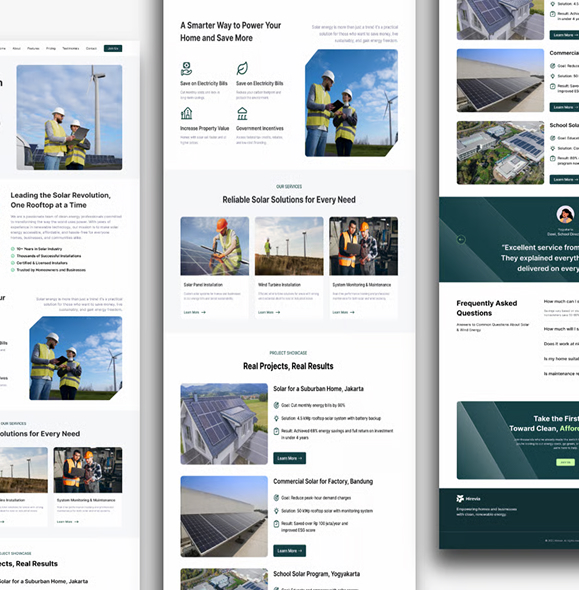Click the Government Incentives building icon
Image resolution: width=579 pixels, height=590 pixels.
(x=242, y=113)
